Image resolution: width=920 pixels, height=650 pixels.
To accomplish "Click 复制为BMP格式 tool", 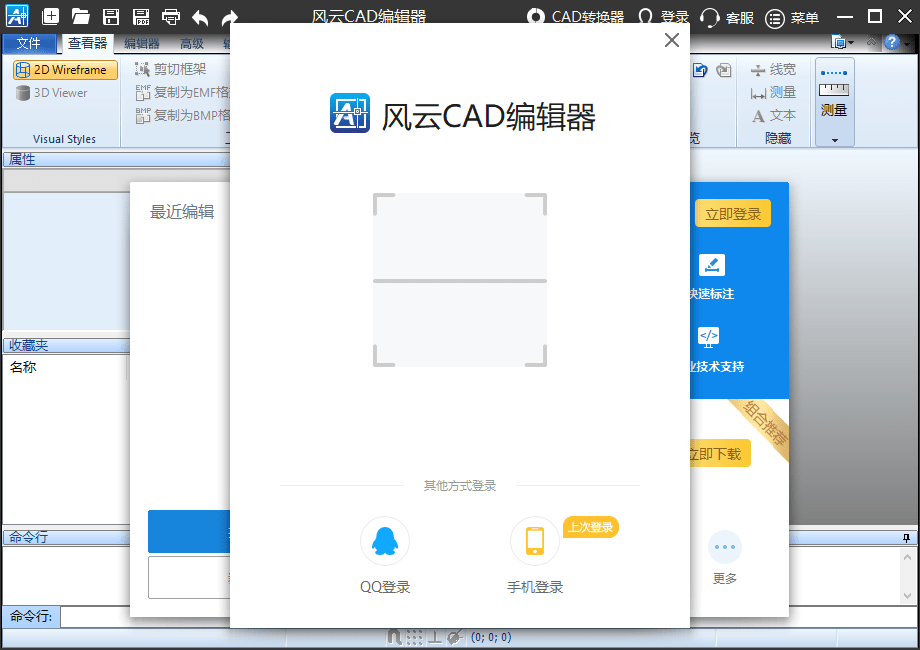I will tap(183, 115).
